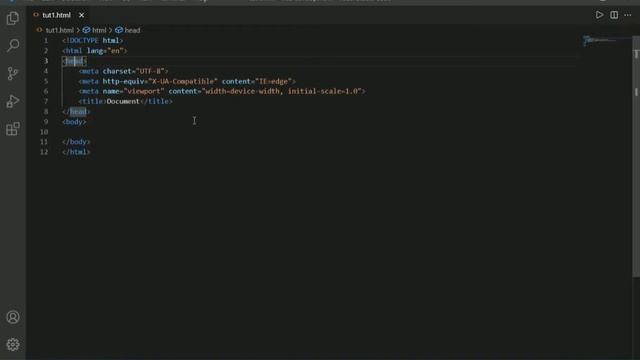Image resolution: width=640 pixels, height=360 pixels.
Task: Click the meta charset="UTF-8" line
Action: [x=123, y=71]
